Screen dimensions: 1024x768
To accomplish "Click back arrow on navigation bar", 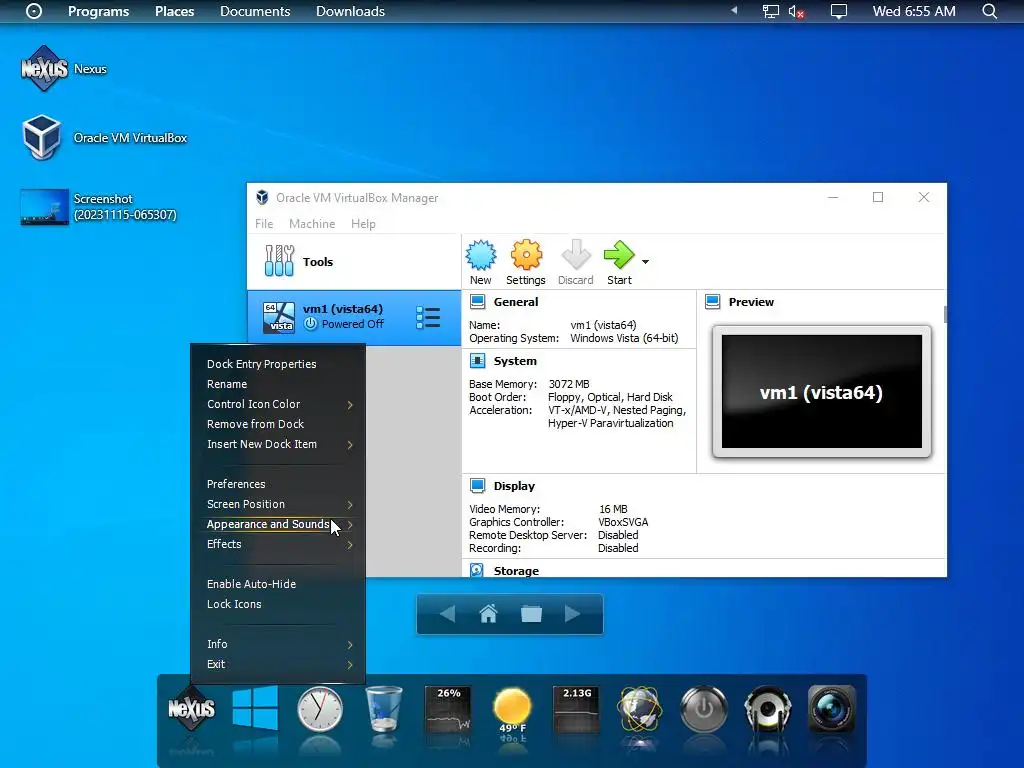I will click(x=447, y=614).
